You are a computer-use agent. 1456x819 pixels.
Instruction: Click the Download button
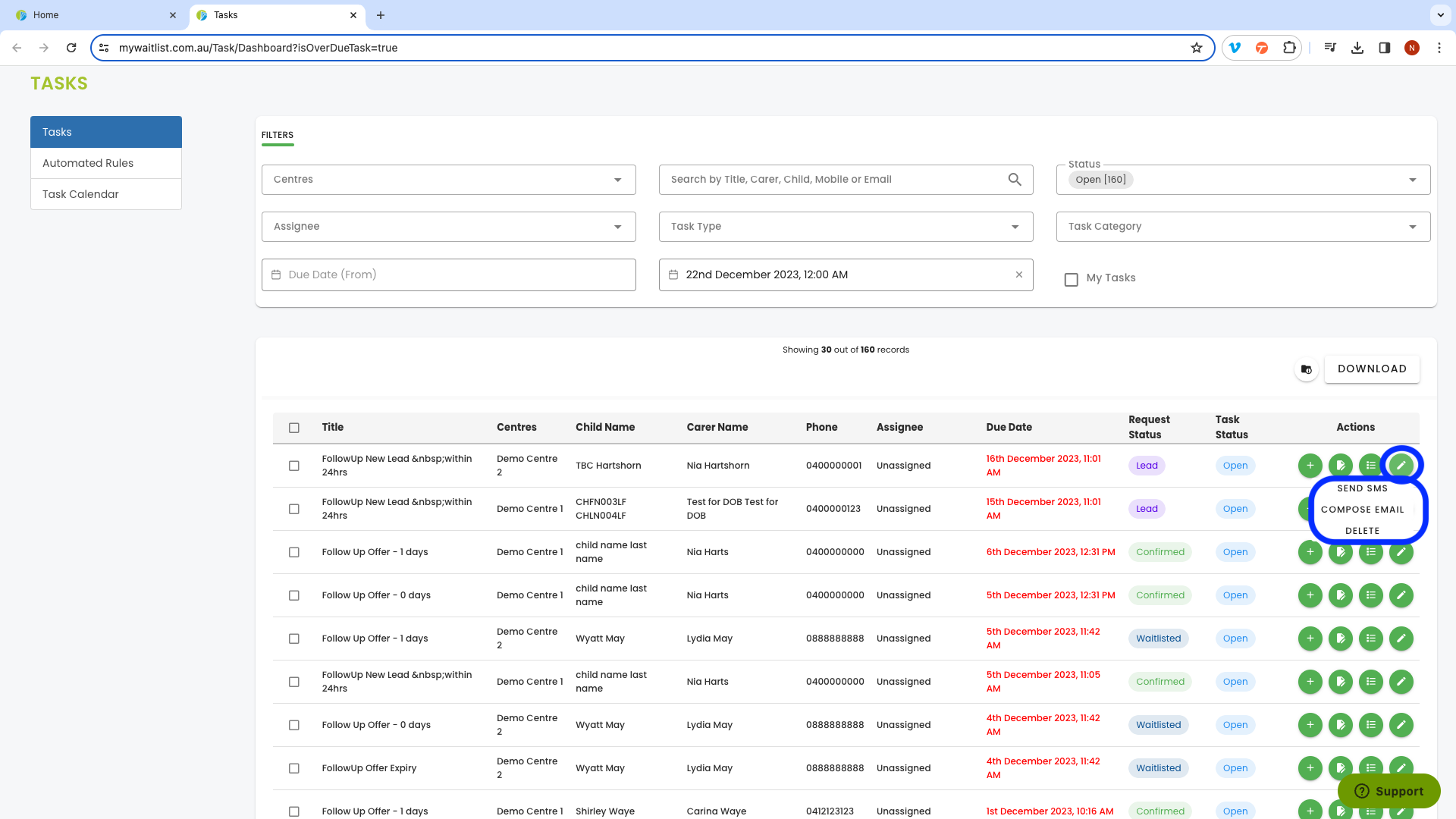point(1372,369)
